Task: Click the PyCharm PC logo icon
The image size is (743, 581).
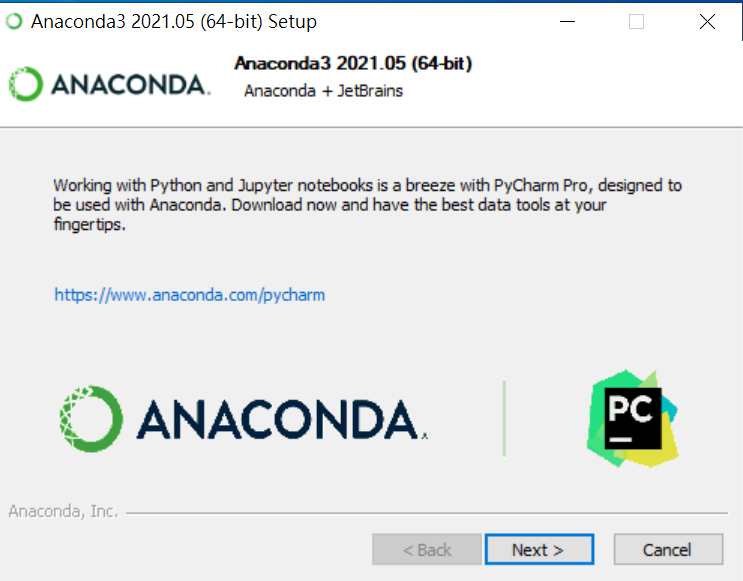Action: tap(632, 418)
